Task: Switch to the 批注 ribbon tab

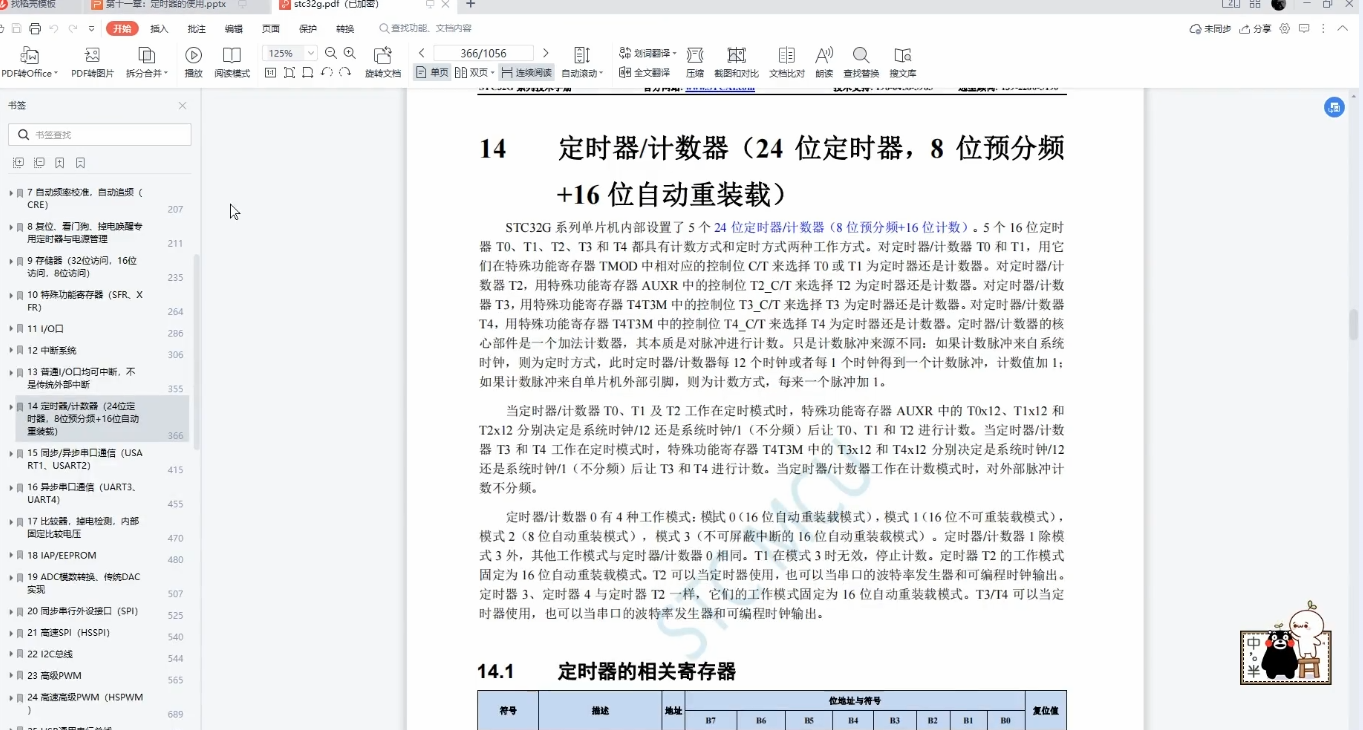Action: click(x=196, y=29)
